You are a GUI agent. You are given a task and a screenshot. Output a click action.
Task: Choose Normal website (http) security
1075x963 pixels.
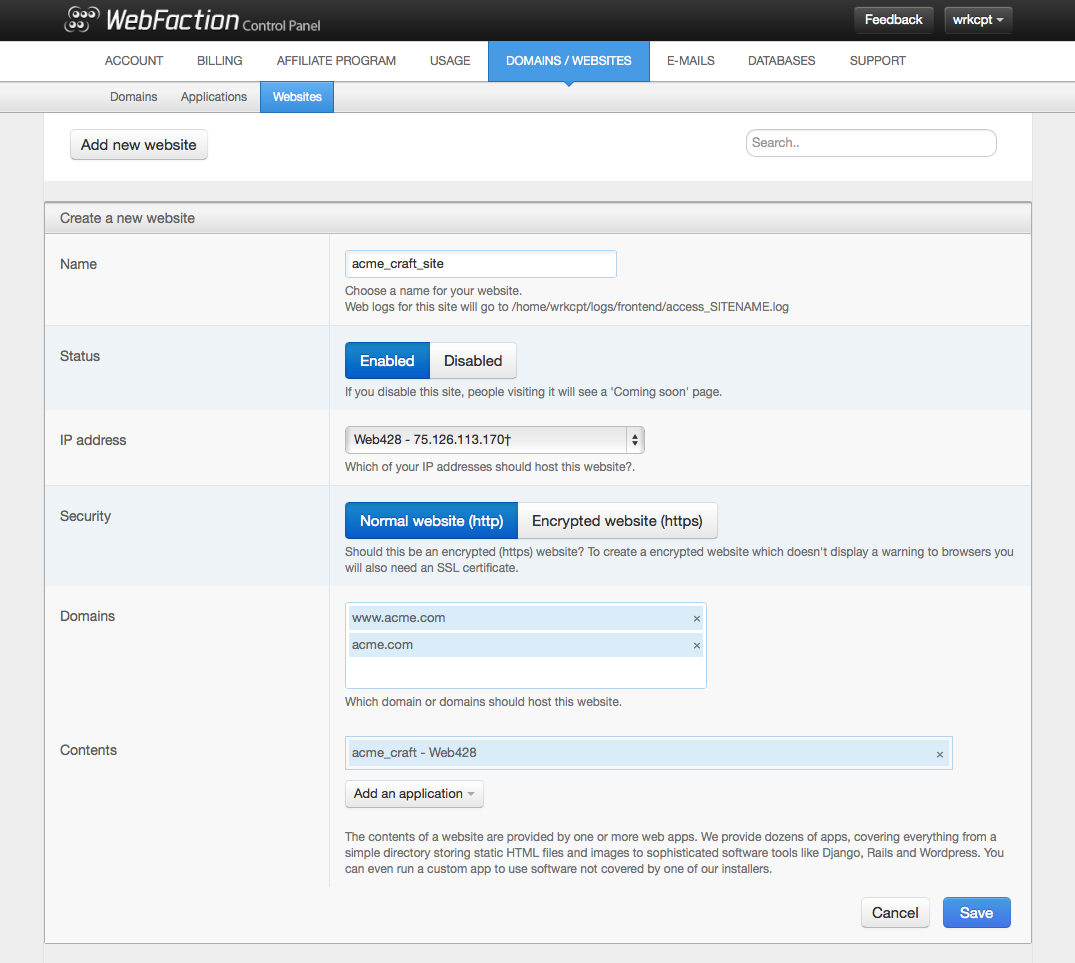431,521
